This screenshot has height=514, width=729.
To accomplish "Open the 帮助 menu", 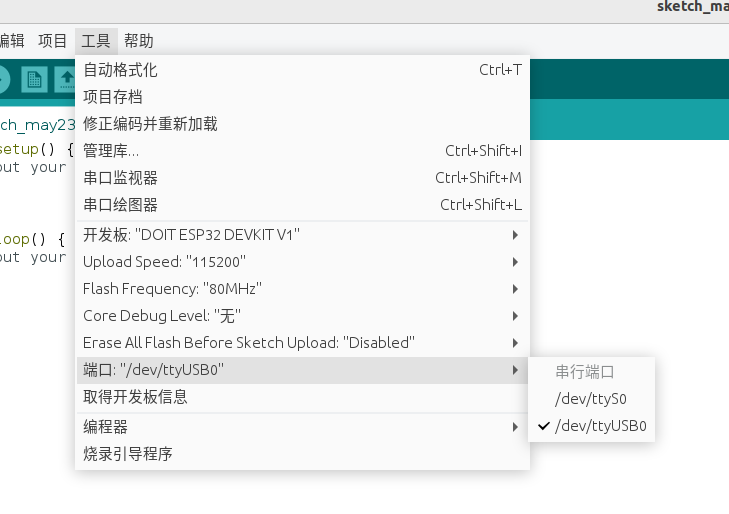I will click(x=139, y=41).
